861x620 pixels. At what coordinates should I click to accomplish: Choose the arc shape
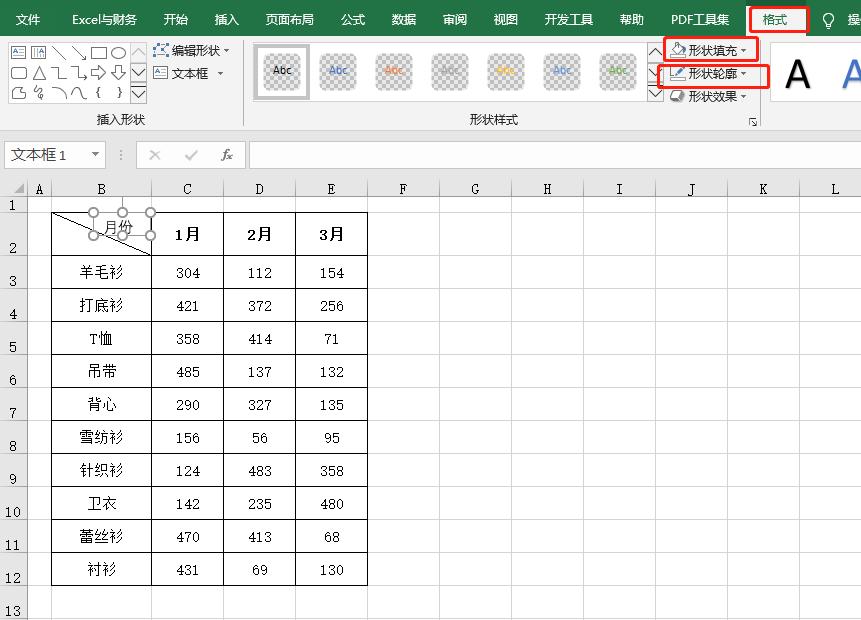[59, 92]
